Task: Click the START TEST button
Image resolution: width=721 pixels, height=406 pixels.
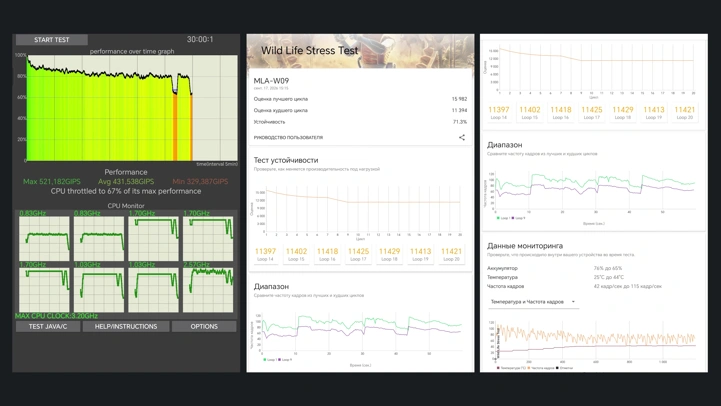Action: 52,40
